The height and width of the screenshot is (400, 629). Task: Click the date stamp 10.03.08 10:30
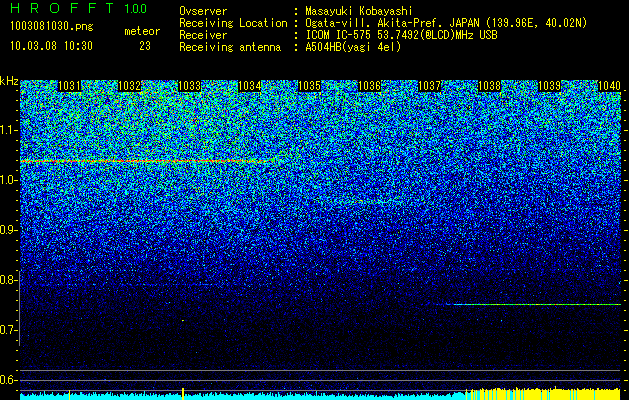click(x=51, y=46)
